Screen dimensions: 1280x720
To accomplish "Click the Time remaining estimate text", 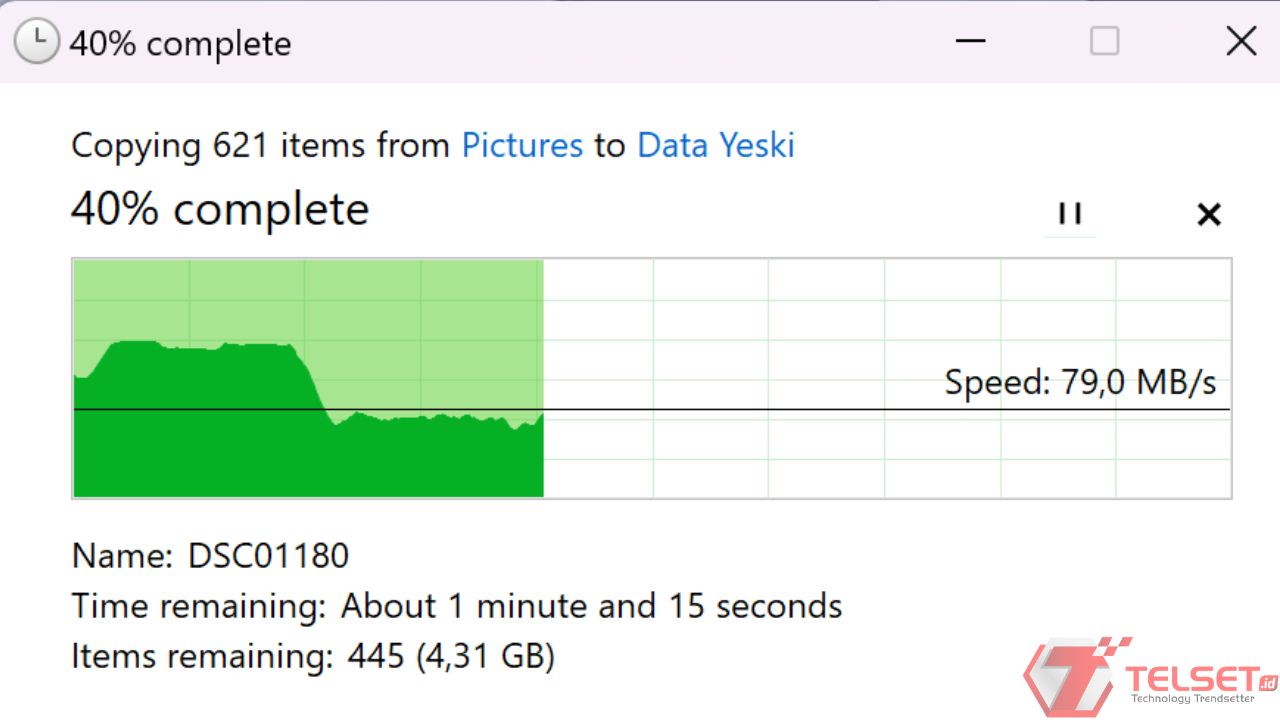I will click(x=456, y=606).
